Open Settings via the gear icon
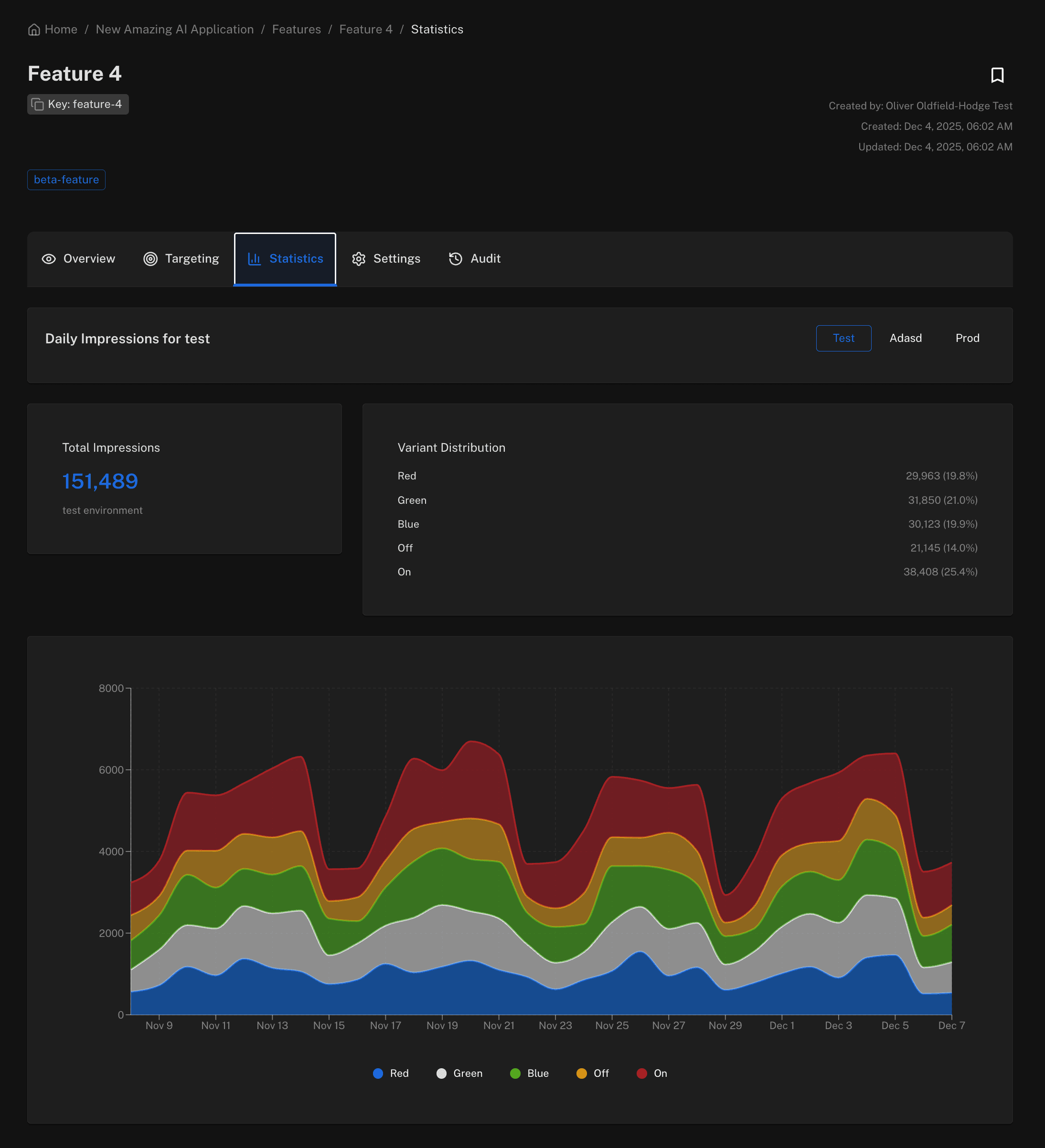The height and width of the screenshot is (1148, 1045). coord(359,258)
